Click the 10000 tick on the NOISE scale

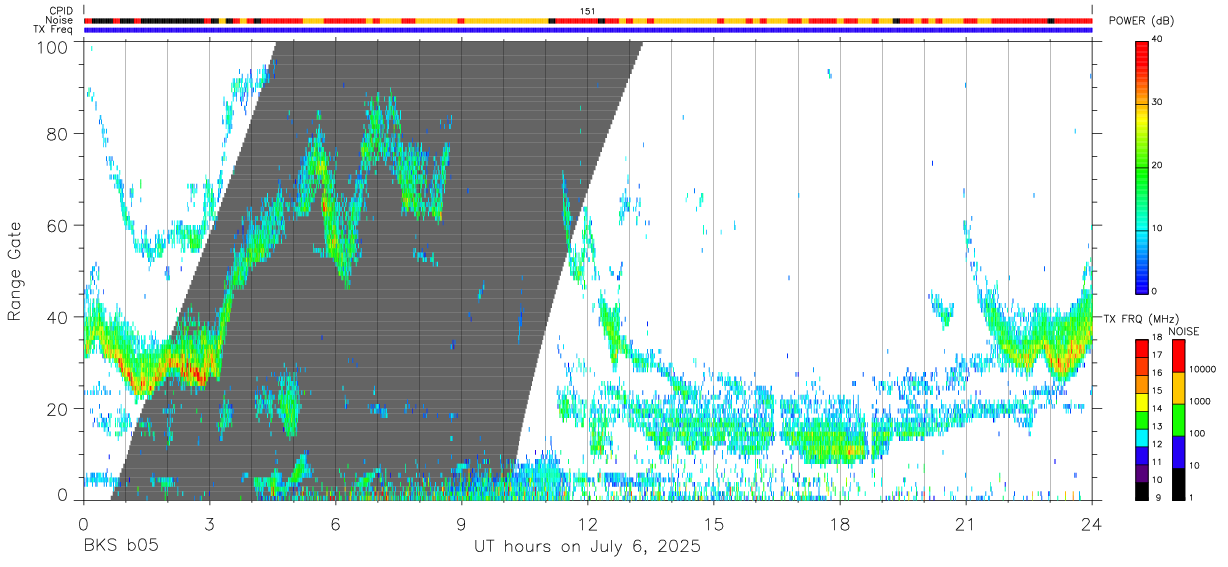pyautogui.click(x=1201, y=369)
